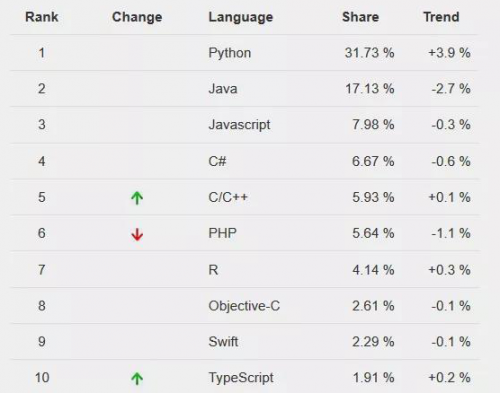500x393 pixels.
Task: Click TypeScript's +0.2 % trend value
Action: (x=449, y=378)
